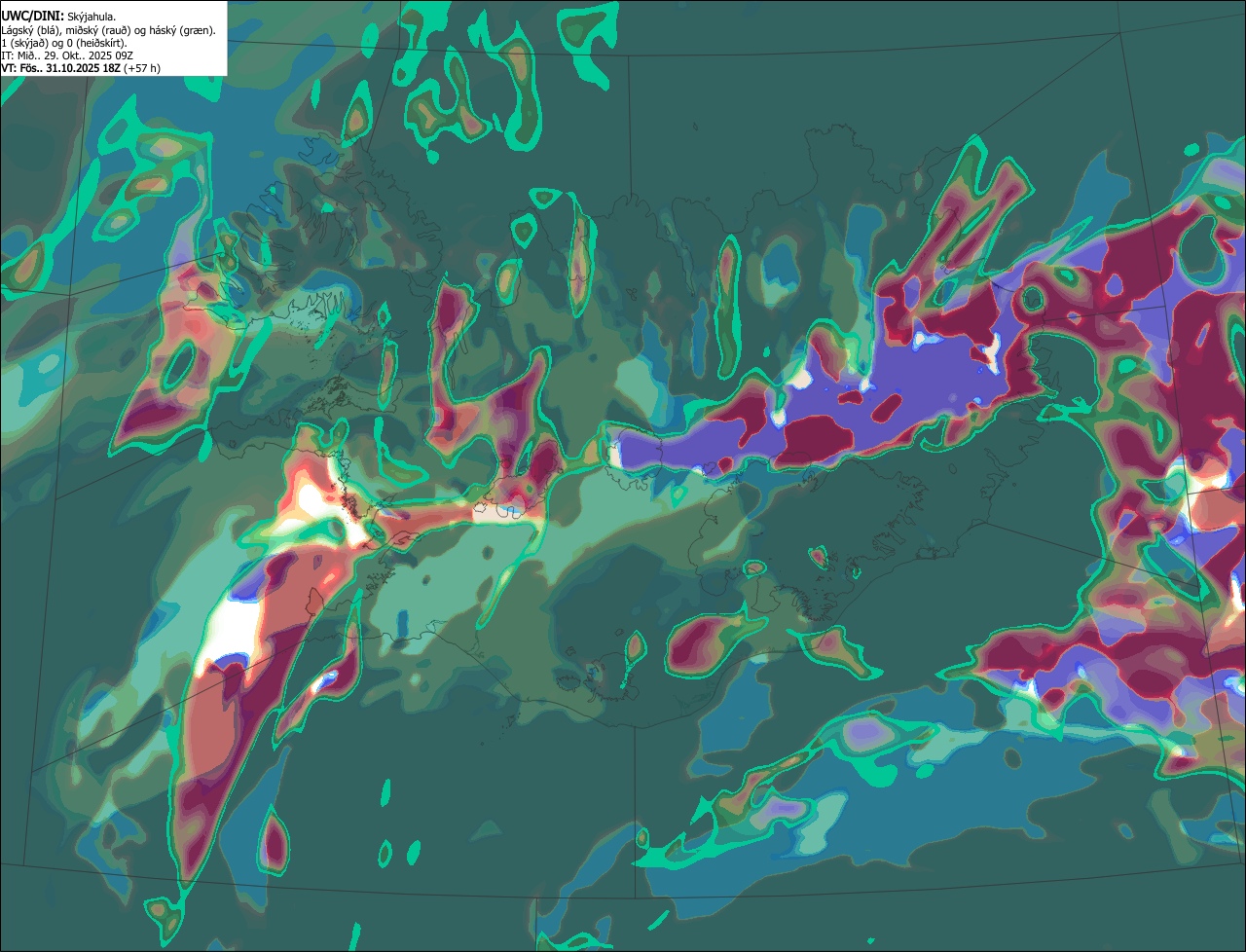Click the 'miðský (rauð)' legend text
Image resolution: width=1246 pixels, height=952 pixels.
[98, 31]
